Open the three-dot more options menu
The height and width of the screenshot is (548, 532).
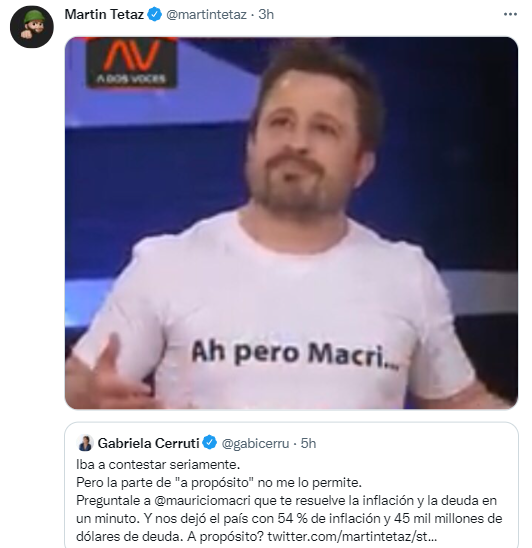click(510, 14)
